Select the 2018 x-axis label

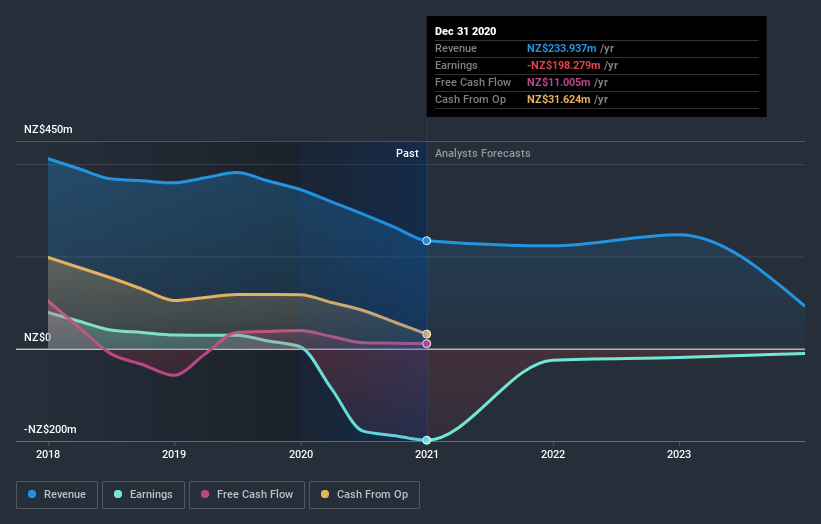point(48,454)
